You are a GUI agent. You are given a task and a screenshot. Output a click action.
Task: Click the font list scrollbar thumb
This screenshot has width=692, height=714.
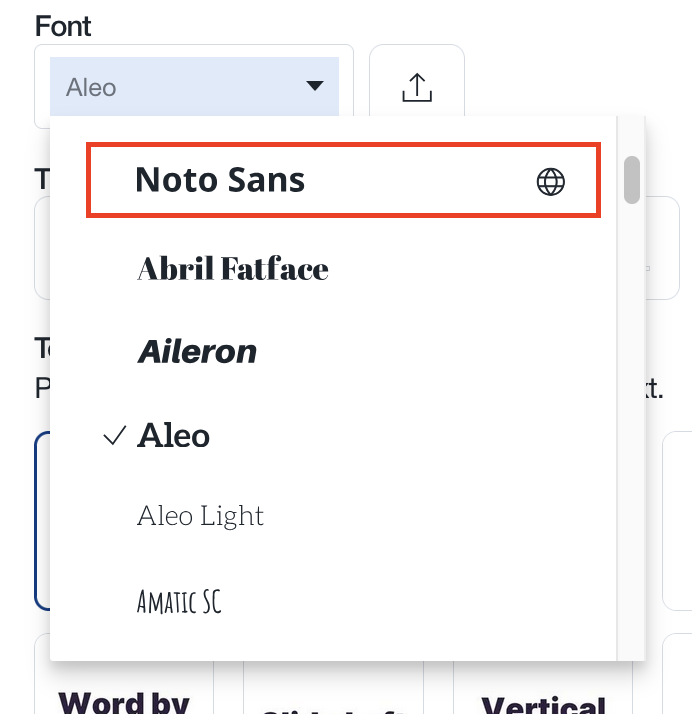coord(632,180)
